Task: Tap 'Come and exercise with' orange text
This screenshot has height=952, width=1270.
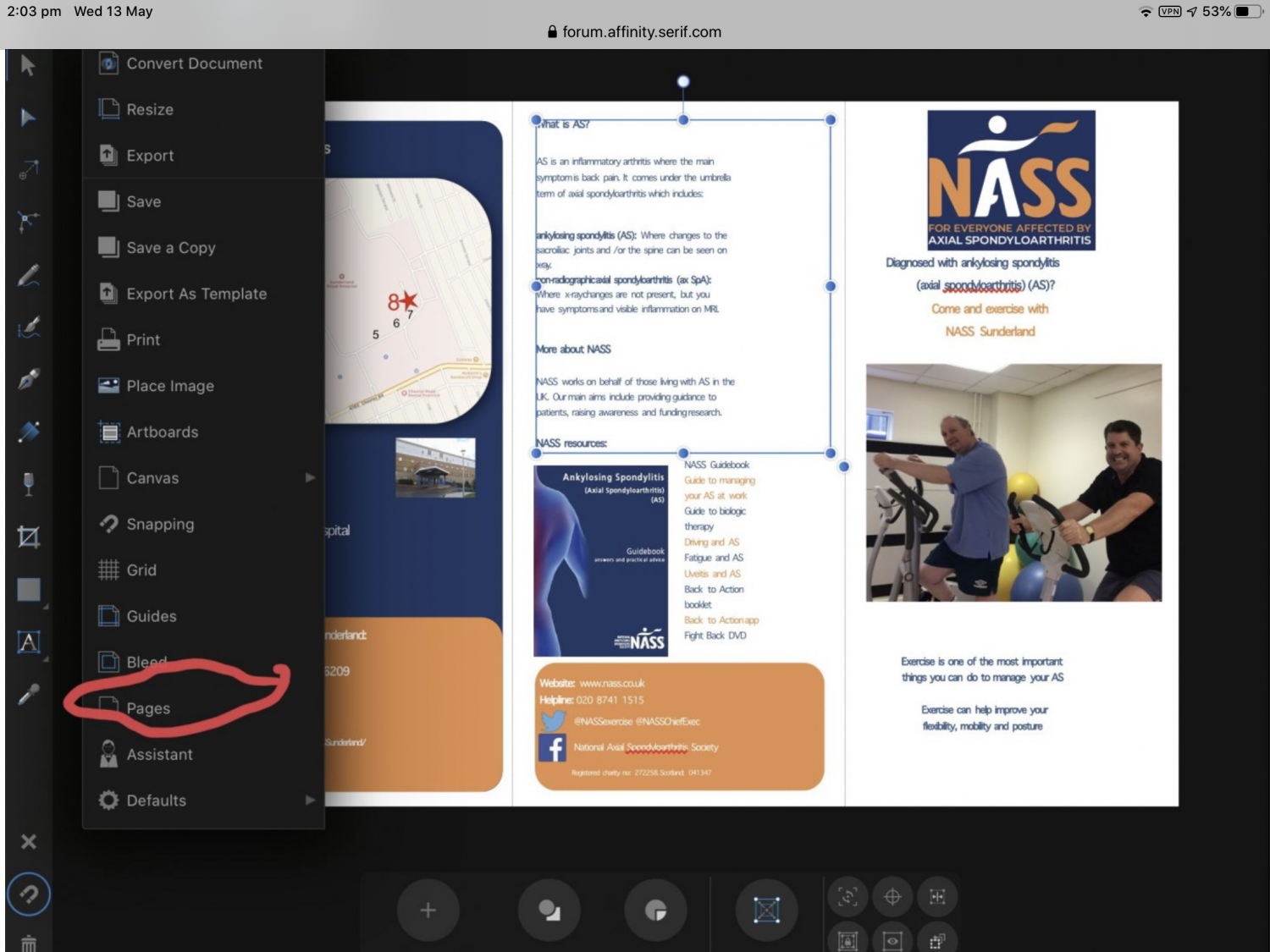Action: (x=990, y=309)
